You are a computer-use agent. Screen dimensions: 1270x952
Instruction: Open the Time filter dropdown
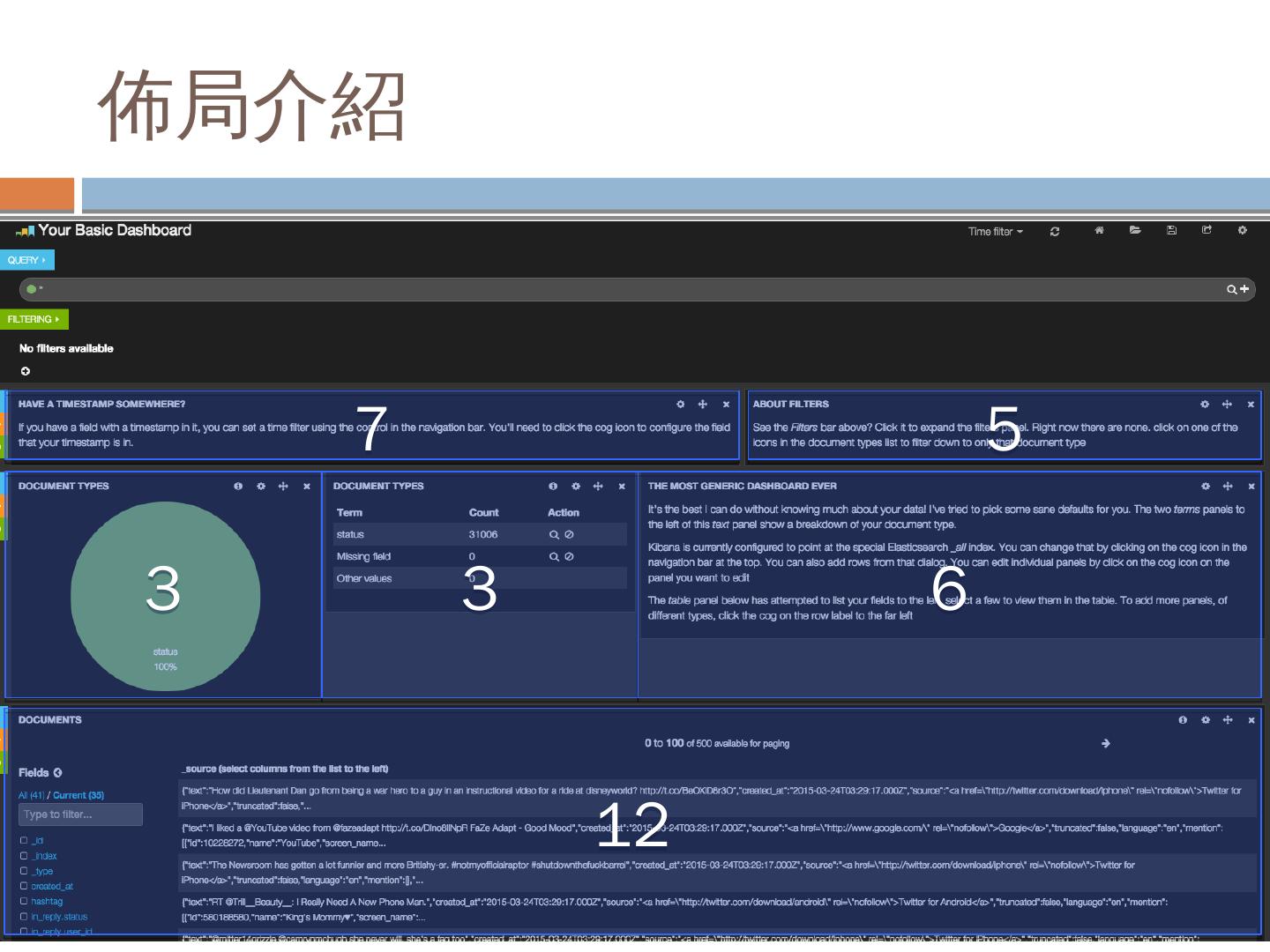pos(995,232)
